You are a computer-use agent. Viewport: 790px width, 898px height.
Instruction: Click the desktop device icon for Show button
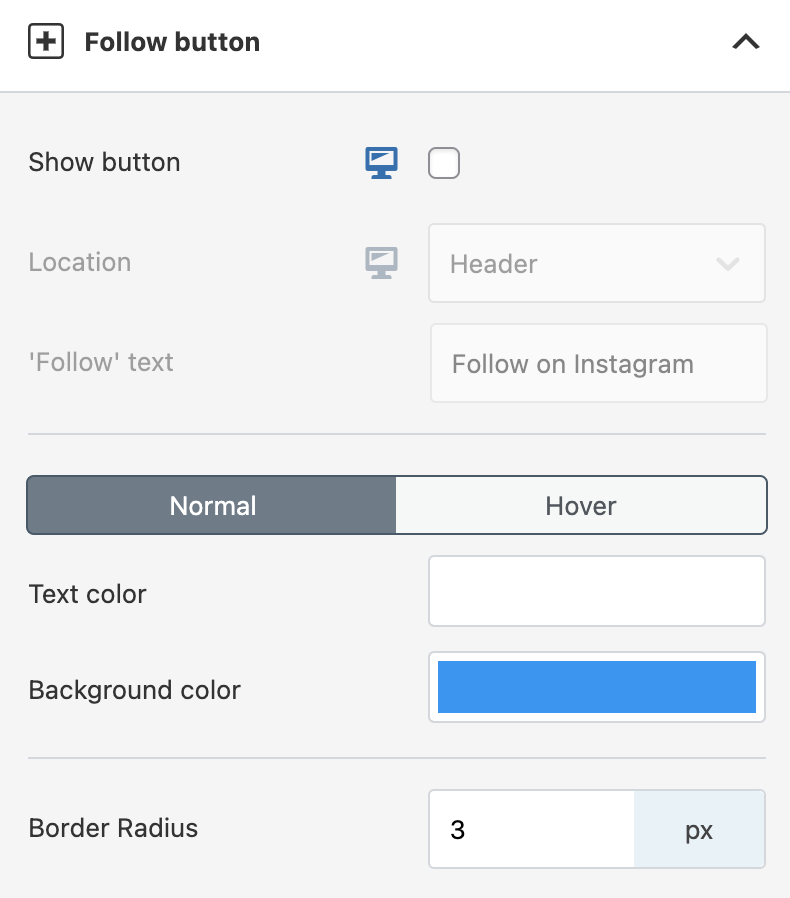tap(381, 162)
